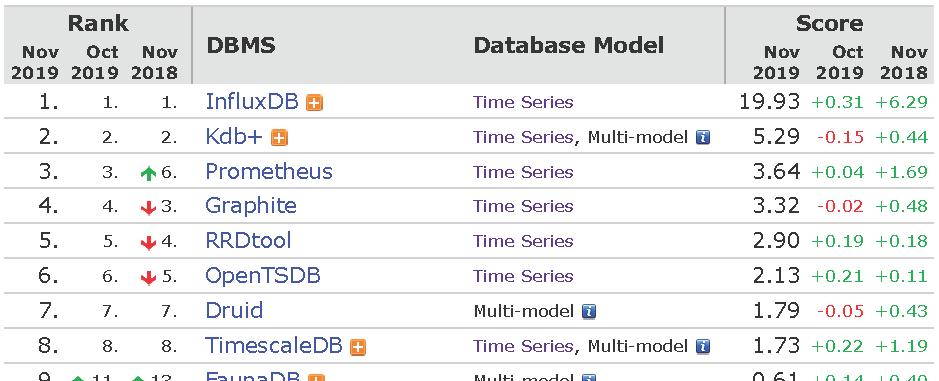Open the RRDtool DBMS link
The height and width of the screenshot is (381, 939).
click(248, 241)
